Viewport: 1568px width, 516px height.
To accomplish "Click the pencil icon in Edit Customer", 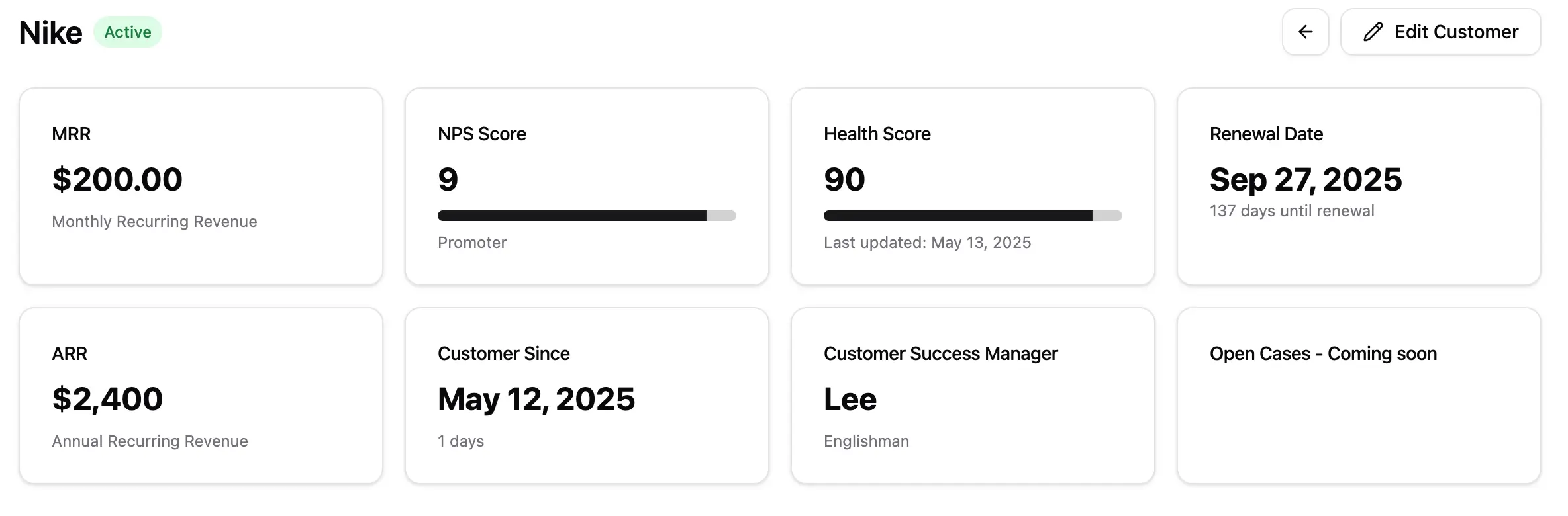I will (x=1373, y=32).
